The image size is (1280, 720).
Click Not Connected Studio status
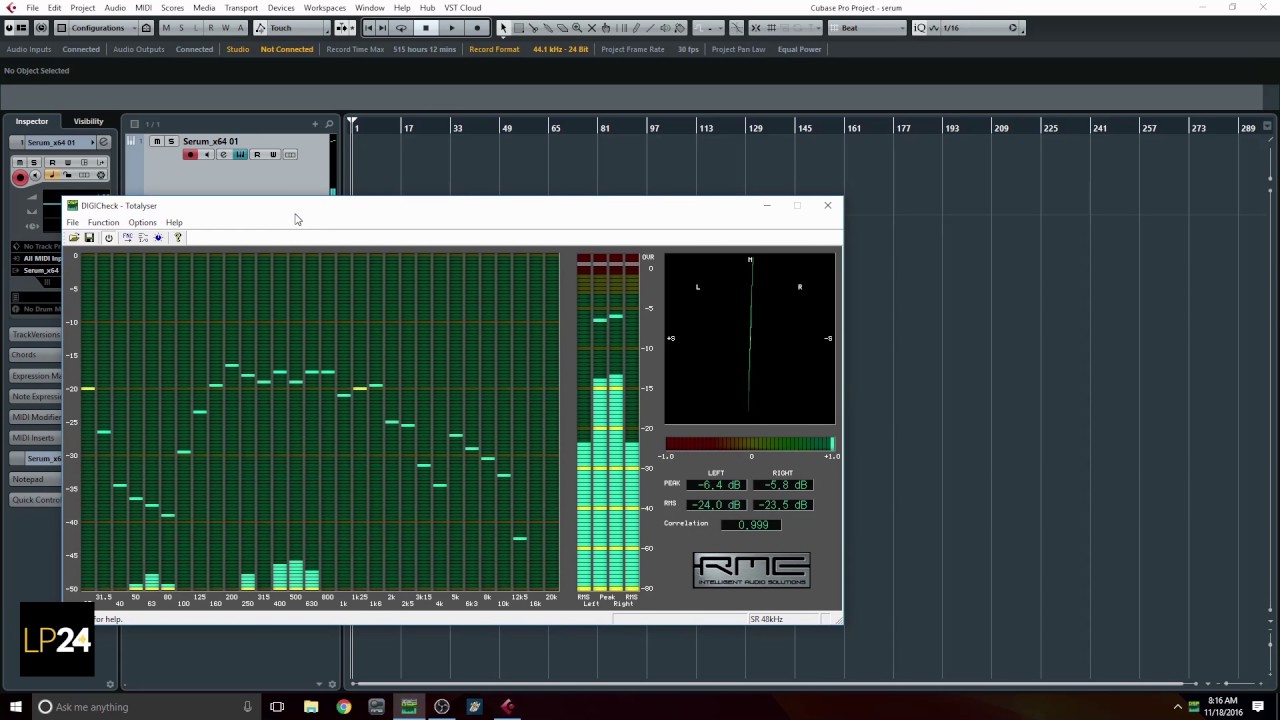pyautogui.click(x=287, y=49)
